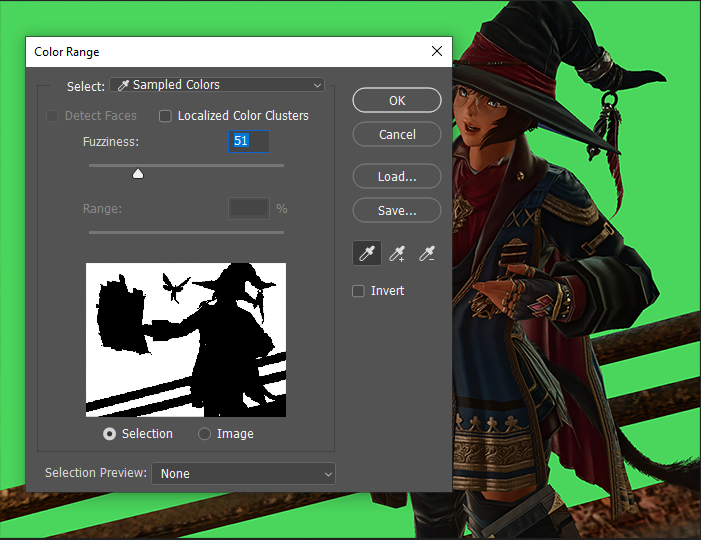The width and height of the screenshot is (701, 540).
Task: Select the Selection radio button
Action: [110, 434]
